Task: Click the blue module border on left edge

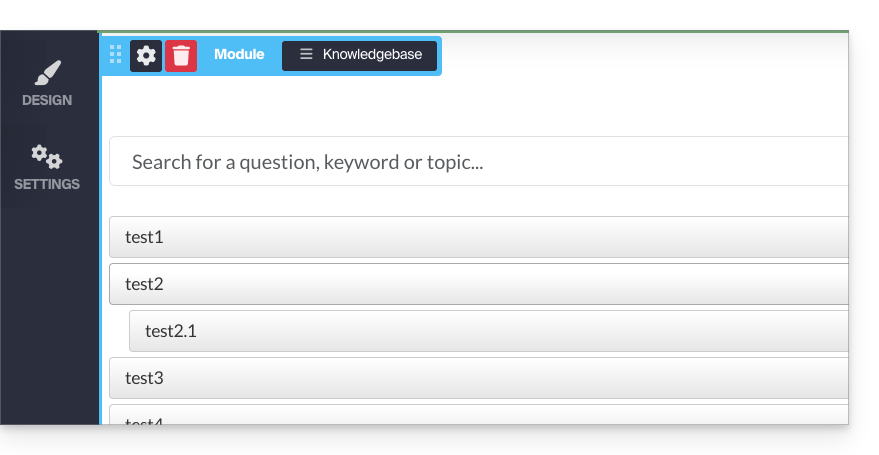Action: pyautogui.click(x=101, y=250)
